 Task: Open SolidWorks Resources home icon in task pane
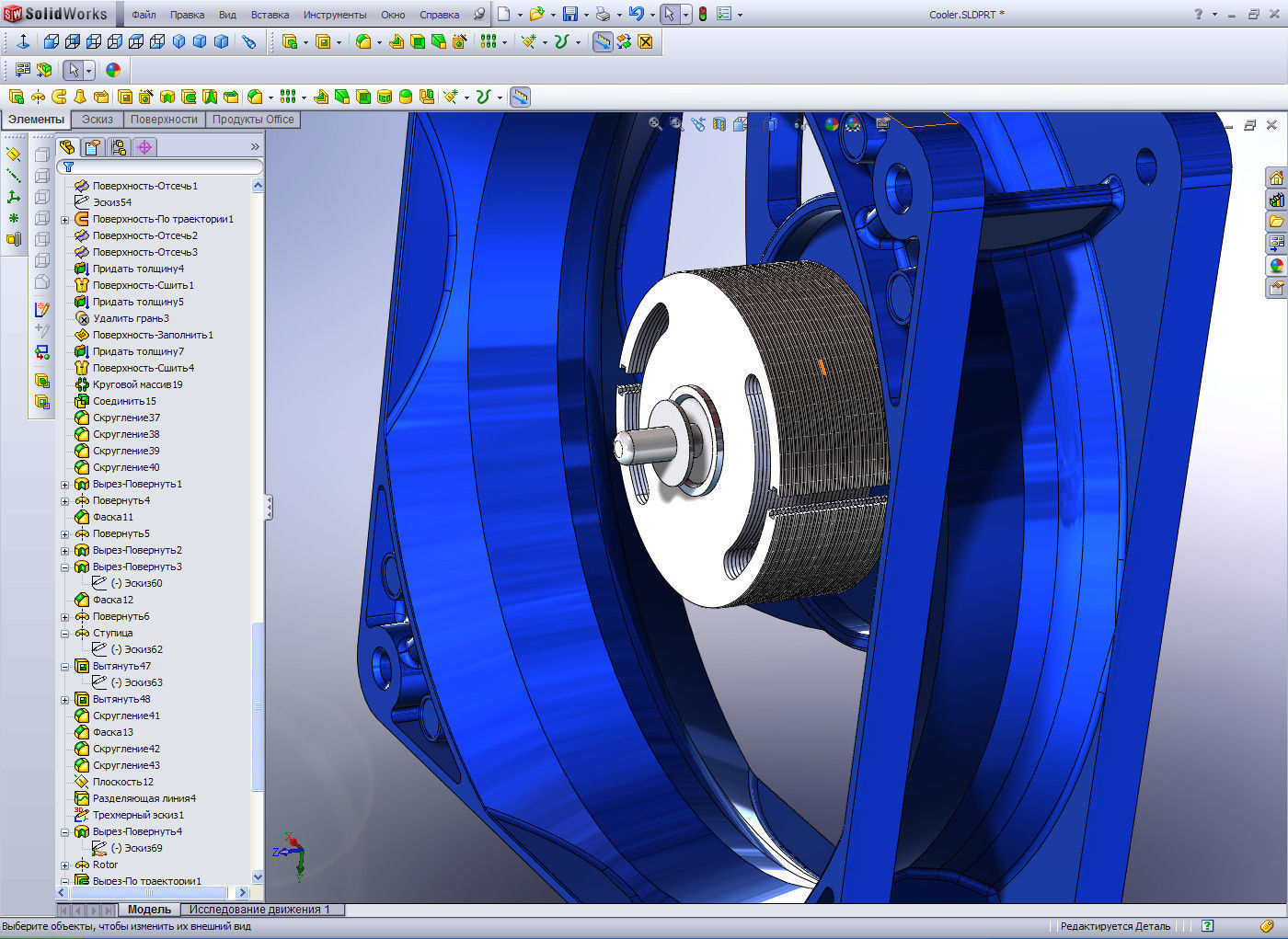(x=1276, y=177)
